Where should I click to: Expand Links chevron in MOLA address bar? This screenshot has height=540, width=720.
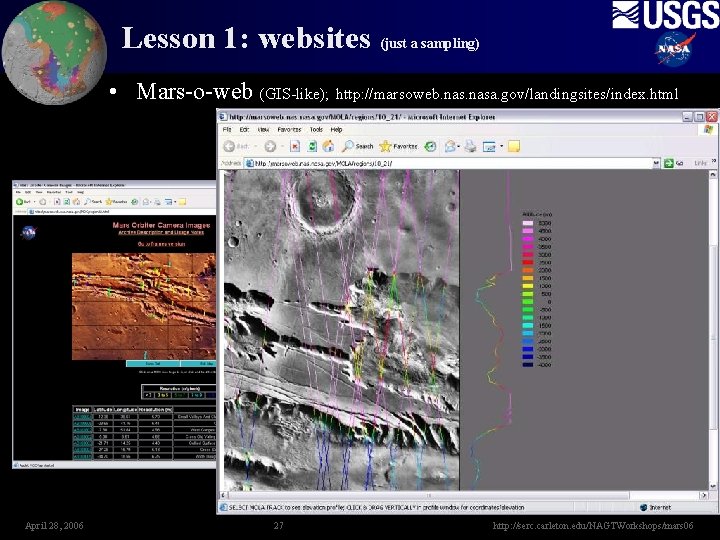(x=713, y=161)
